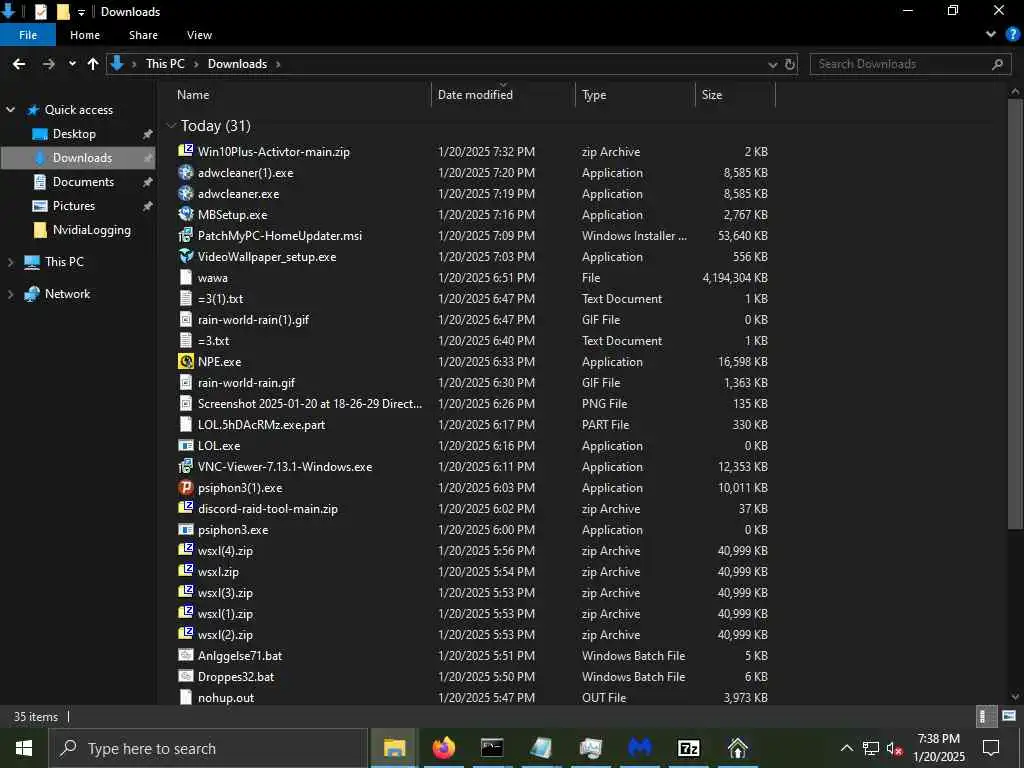Switch to large thumbnails view button
Screen dimensions: 1024x768
[1009, 716]
